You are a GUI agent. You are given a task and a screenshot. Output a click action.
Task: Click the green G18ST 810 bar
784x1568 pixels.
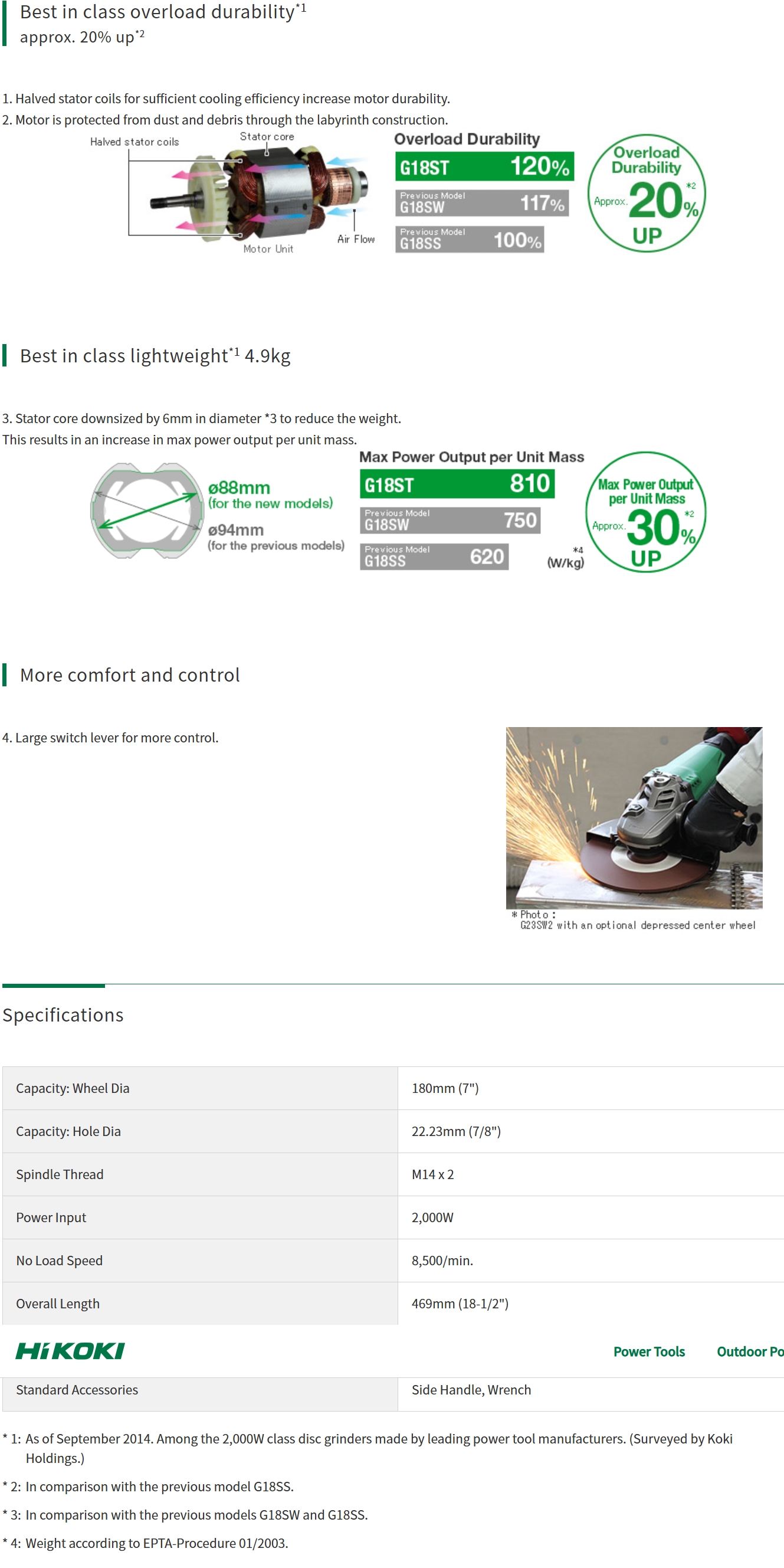click(457, 484)
